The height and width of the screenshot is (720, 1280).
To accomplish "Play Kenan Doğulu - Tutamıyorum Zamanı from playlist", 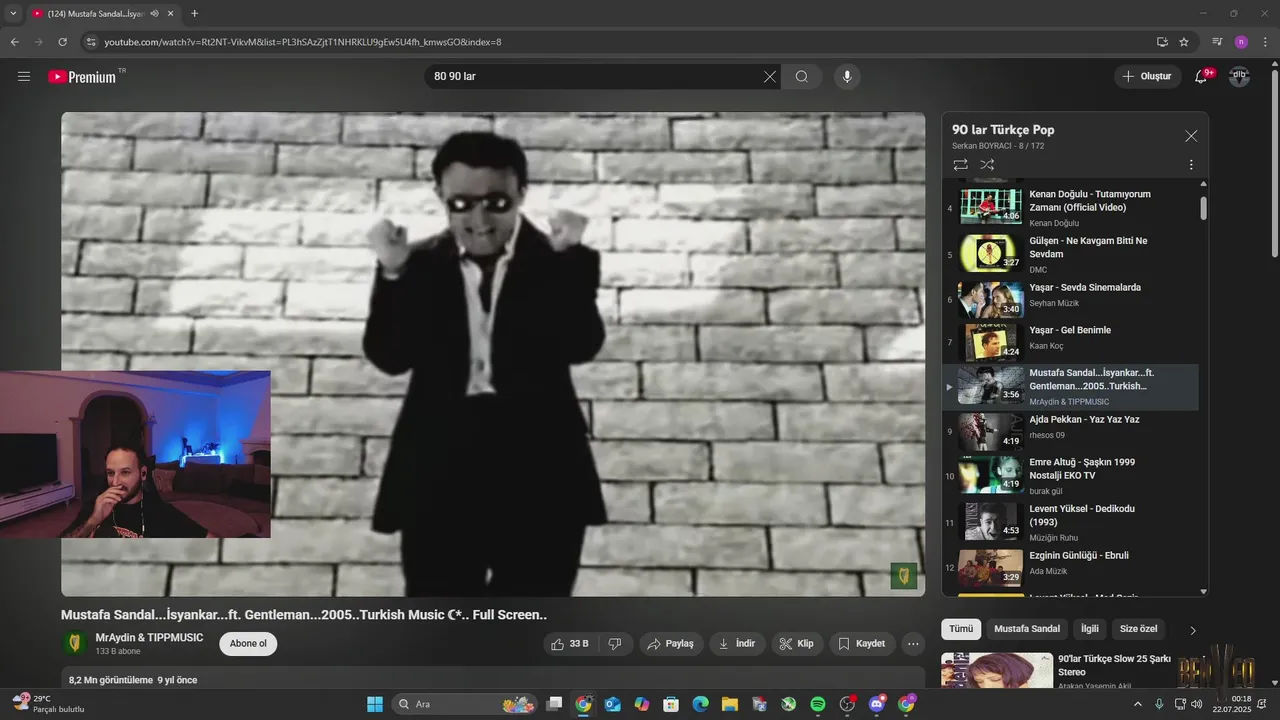I will coord(1070,207).
